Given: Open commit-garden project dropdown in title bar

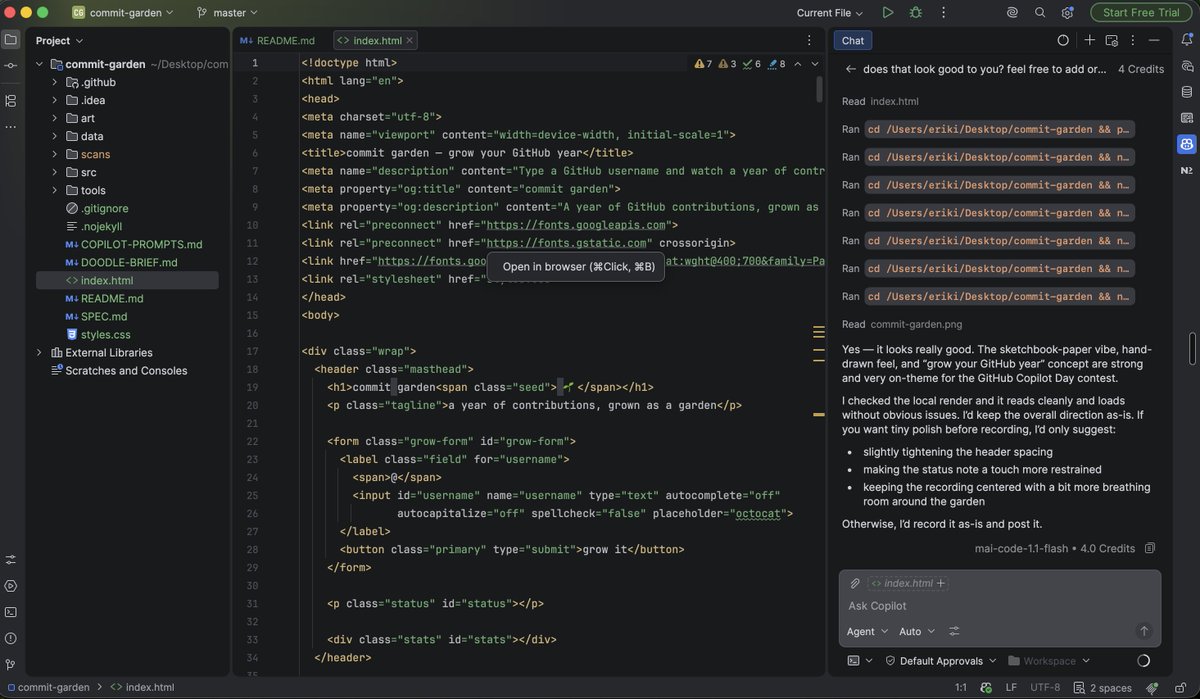Looking at the screenshot, I should pyautogui.click(x=122, y=12).
